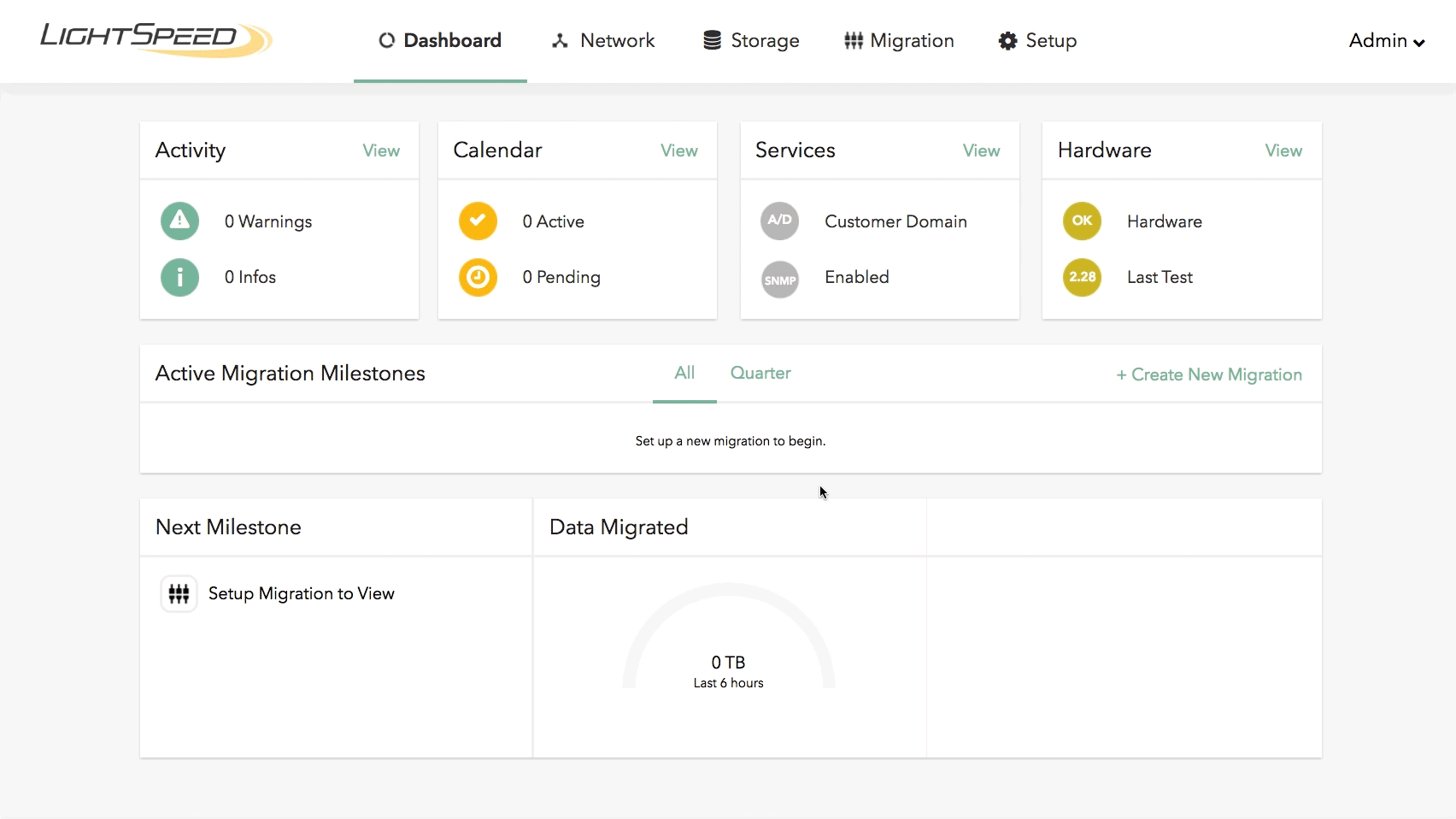Click the Calendar card heading
This screenshot has height=819, width=1456.
click(x=497, y=150)
